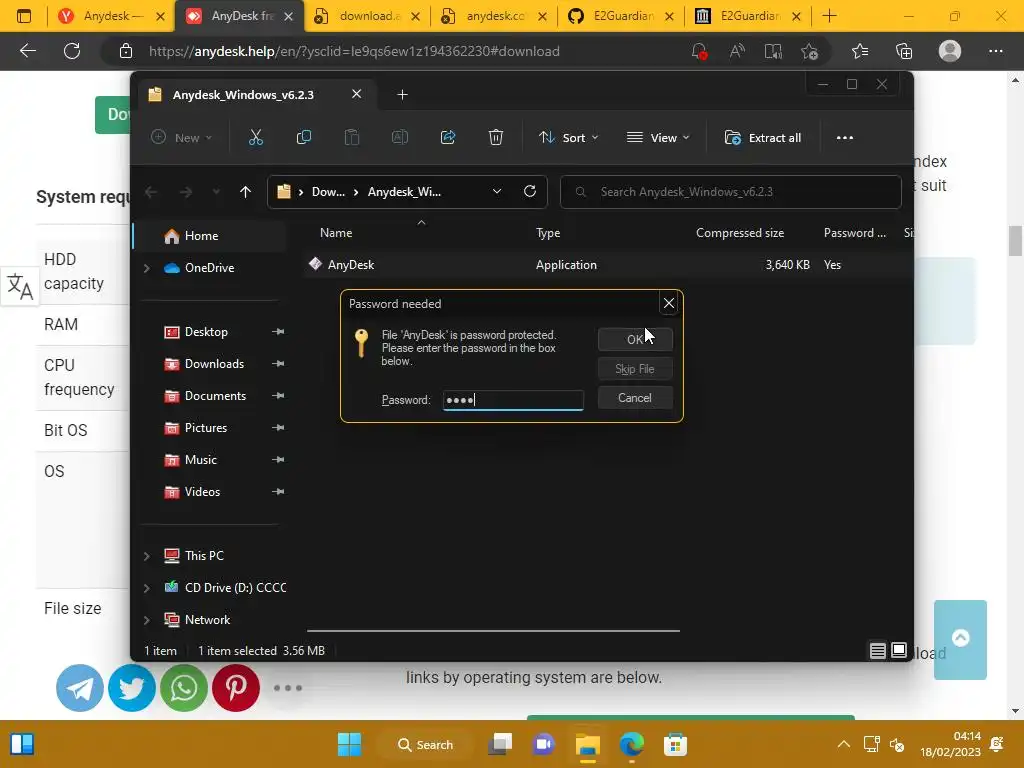1024x768 pixels.
Task: Close the Anydesk_Windows_v6.2.3 Explorer tab
Action: pyautogui.click(x=357, y=94)
